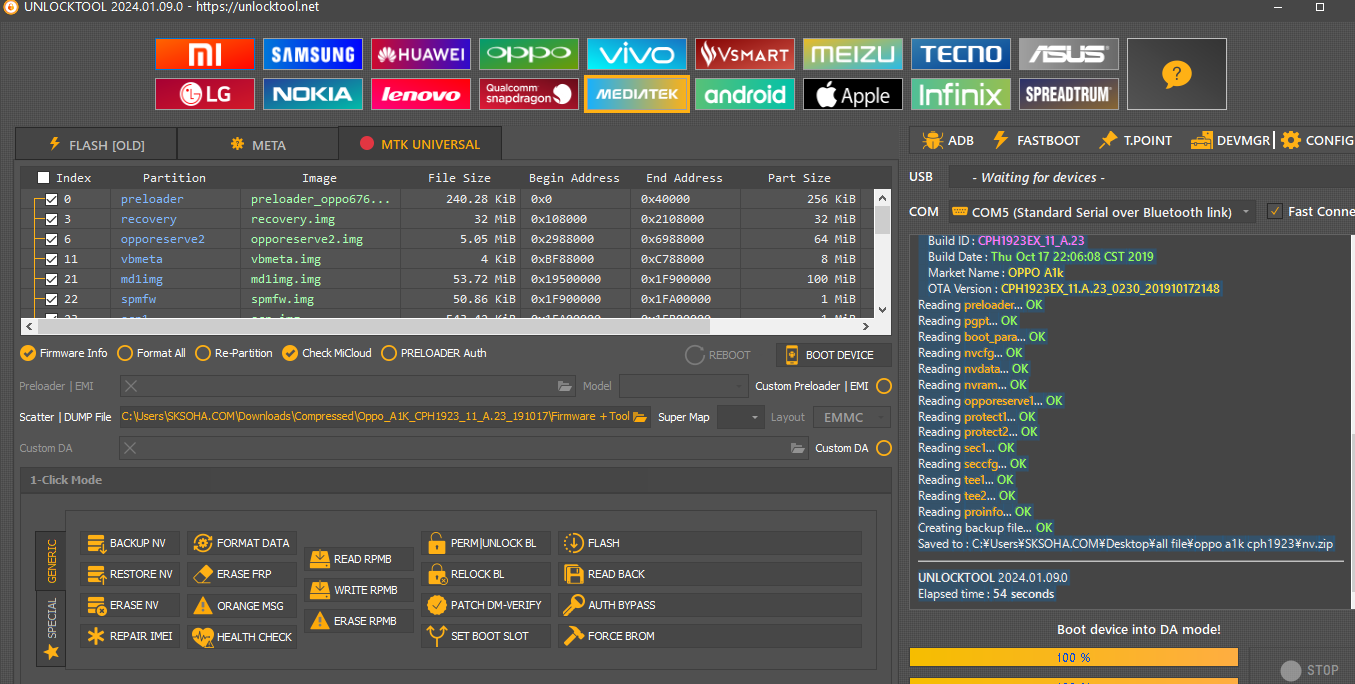Click the Spreadtrum brand logo

[1068, 95]
